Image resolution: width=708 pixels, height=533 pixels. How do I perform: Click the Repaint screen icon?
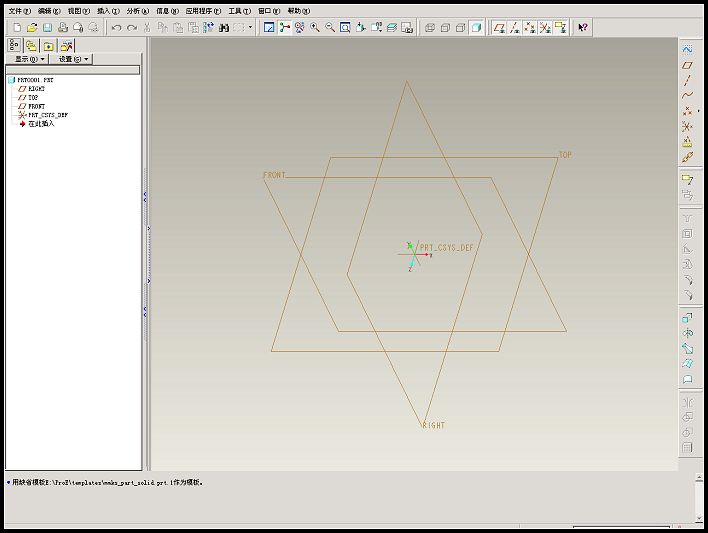pos(269,28)
